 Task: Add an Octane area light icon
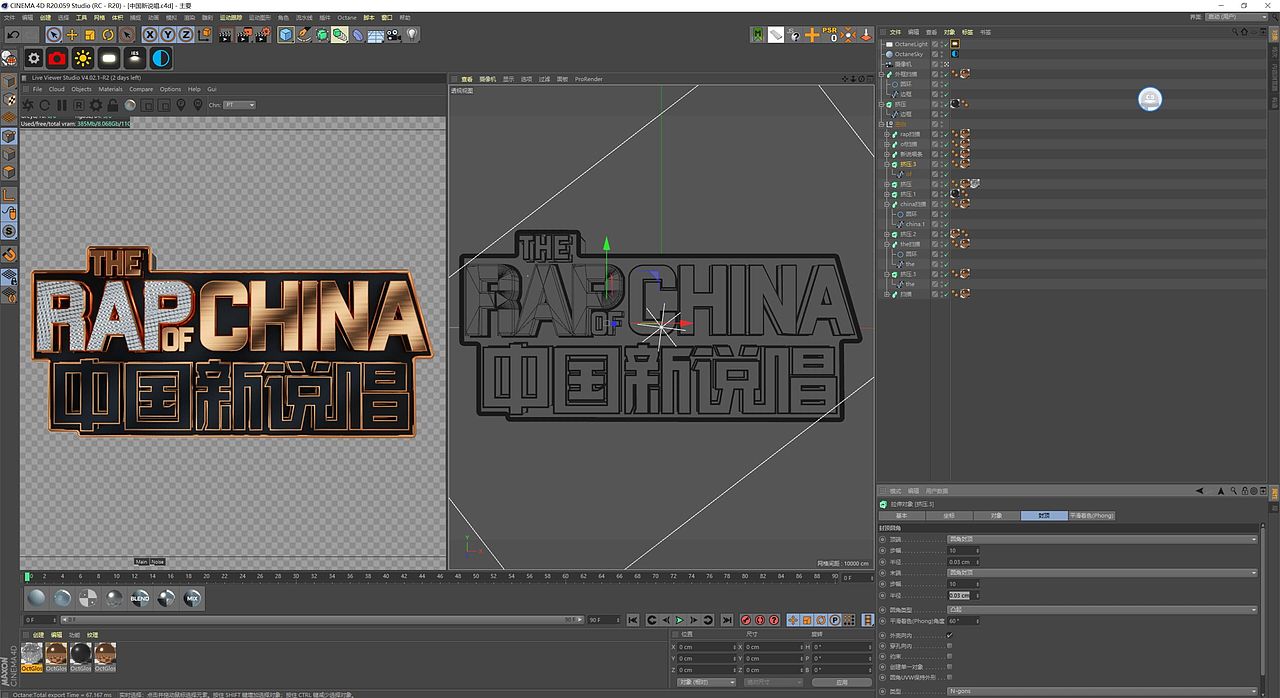[x=109, y=59]
